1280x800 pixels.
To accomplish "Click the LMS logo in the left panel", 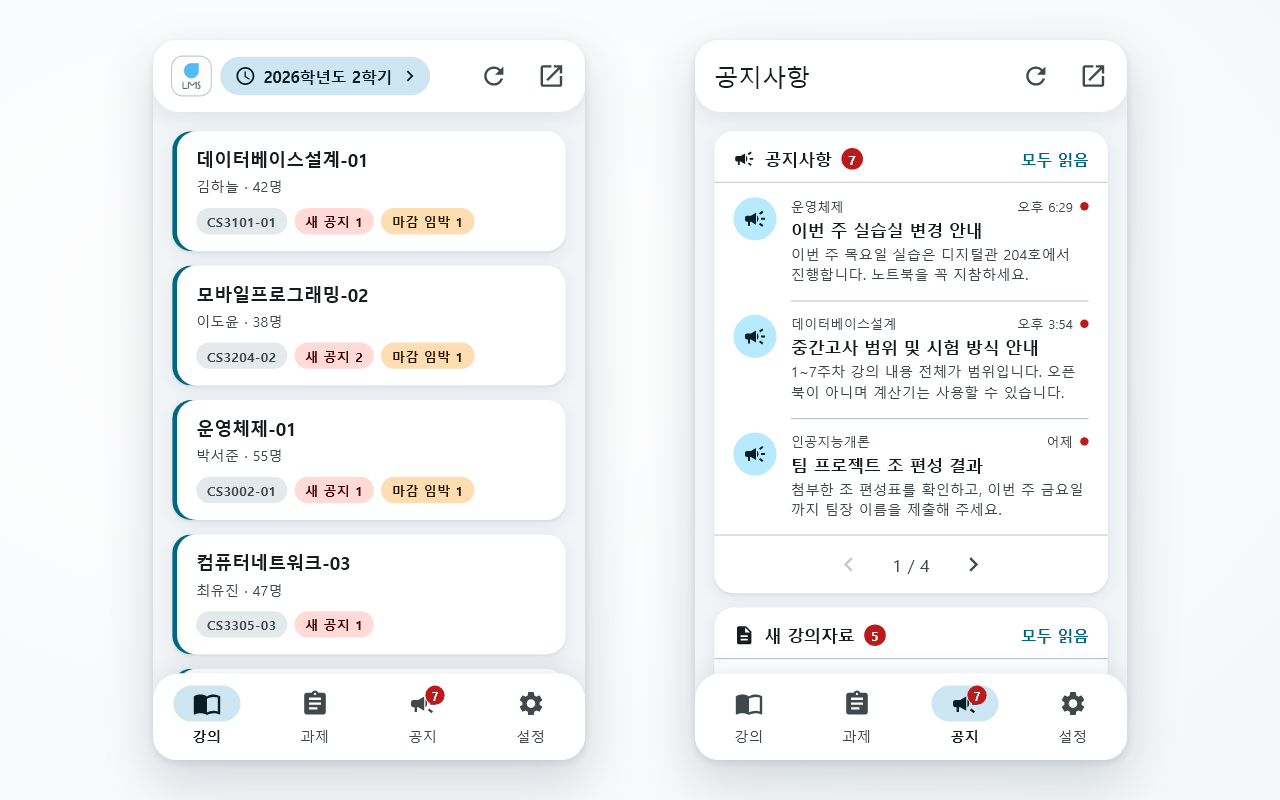I will (x=191, y=76).
